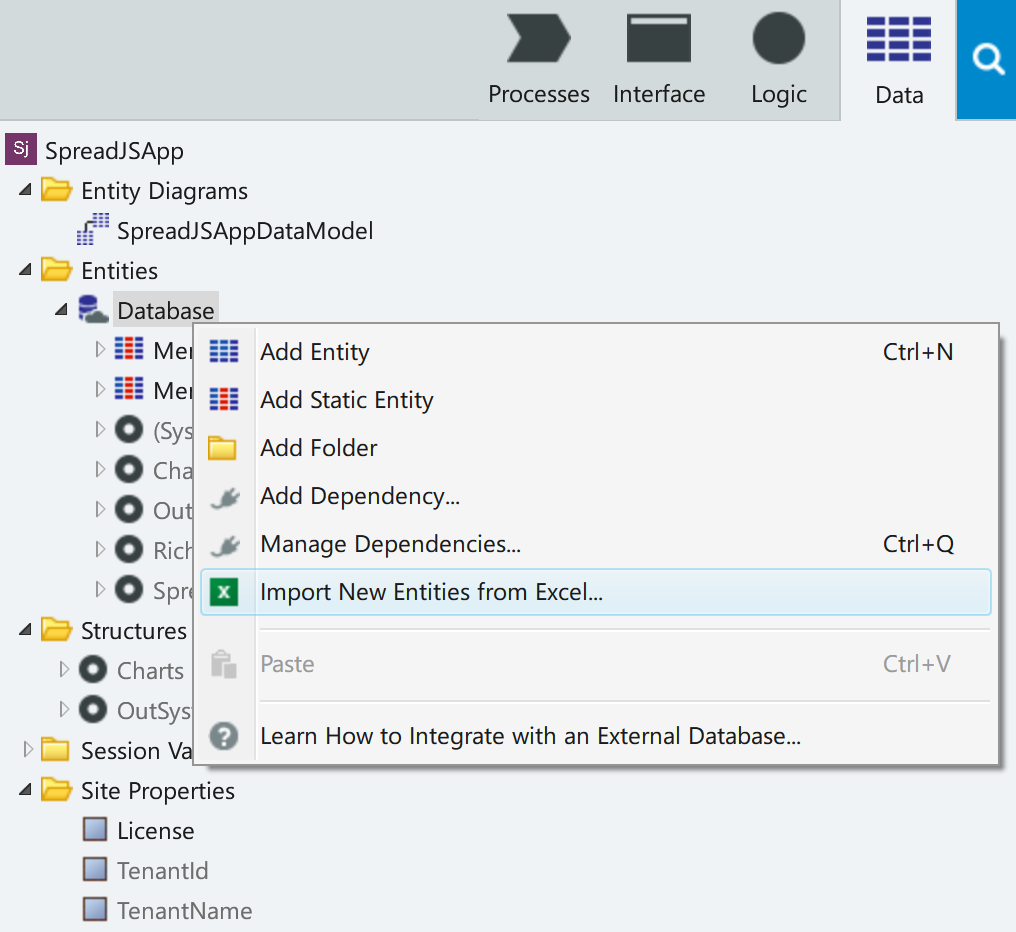Choose Add Entity from context menu
This screenshot has width=1016, height=932.
pos(595,352)
